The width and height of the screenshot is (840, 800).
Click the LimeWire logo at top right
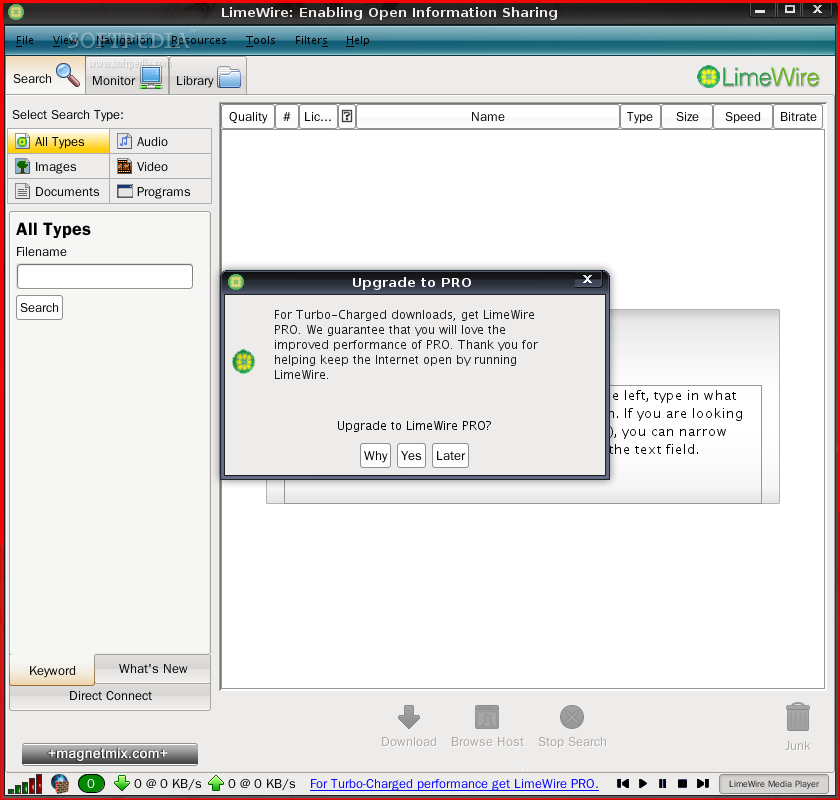(x=758, y=77)
